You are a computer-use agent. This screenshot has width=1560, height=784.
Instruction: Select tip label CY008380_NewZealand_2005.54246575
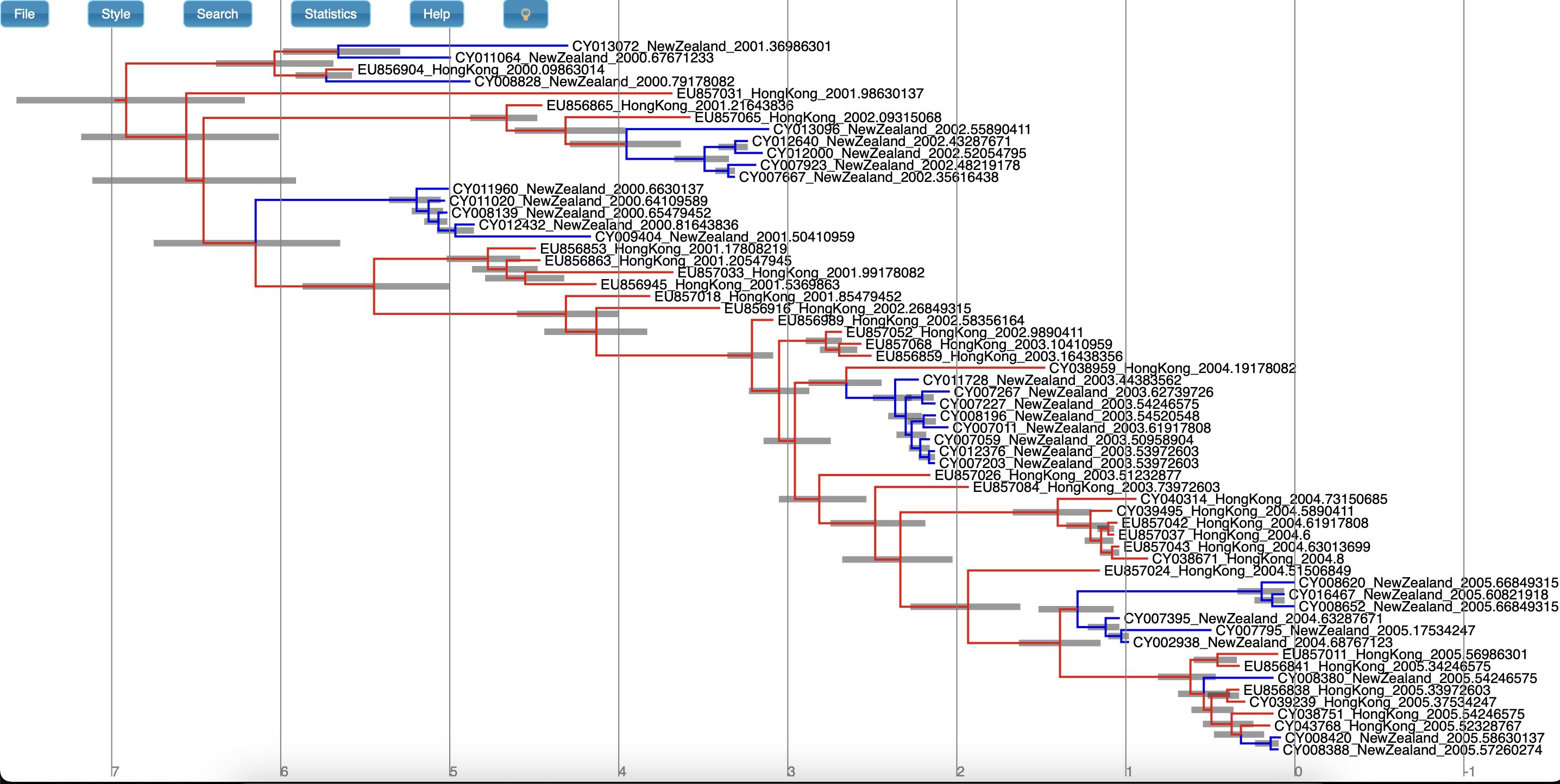[1407, 679]
